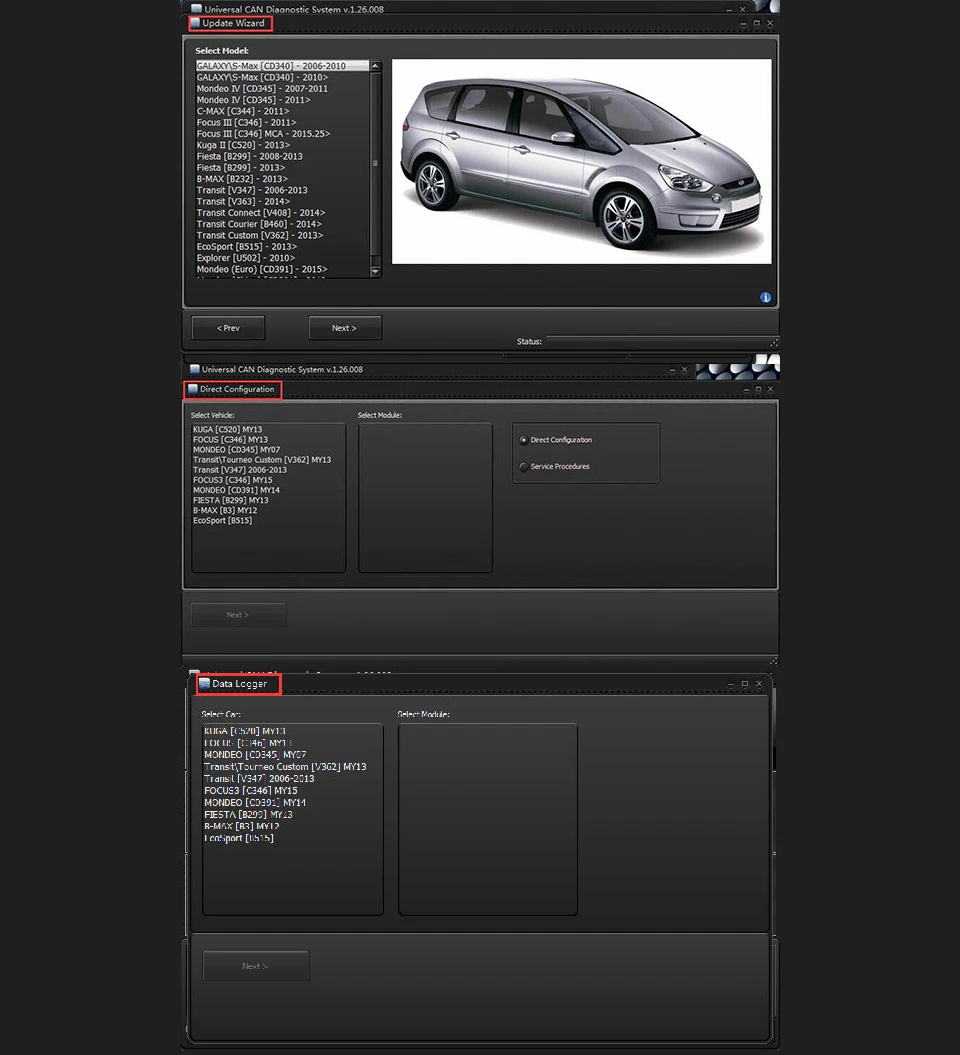960x1055 pixels.
Task: Click the Data Logger window title icon
Action: click(205, 684)
